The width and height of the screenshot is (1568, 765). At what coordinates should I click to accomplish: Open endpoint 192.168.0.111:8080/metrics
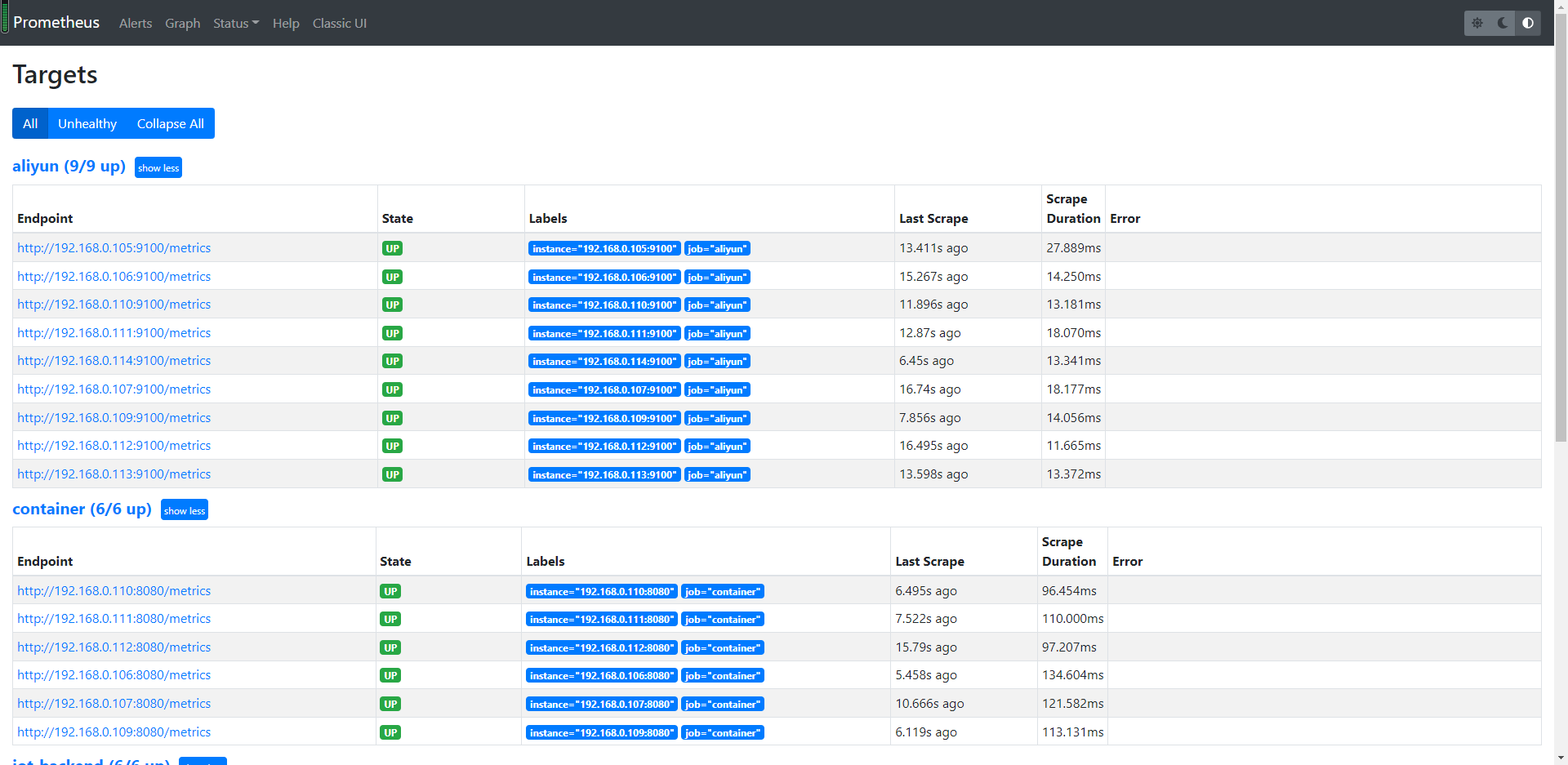[114, 619]
